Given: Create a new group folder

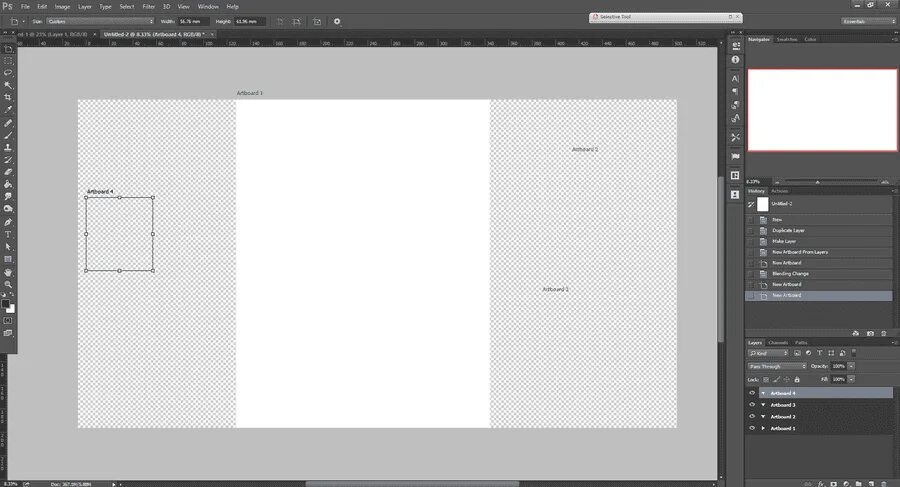Looking at the screenshot, I should [x=859, y=484].
